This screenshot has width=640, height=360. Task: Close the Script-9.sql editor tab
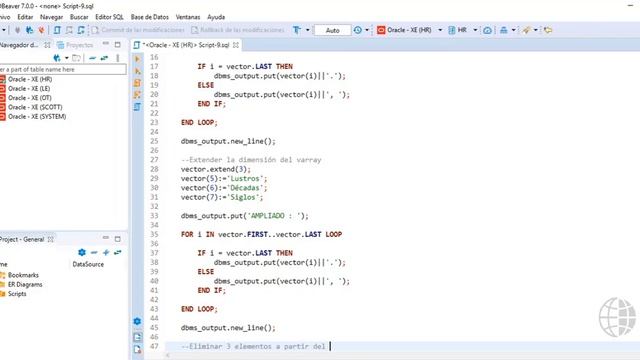coord(236,45)
